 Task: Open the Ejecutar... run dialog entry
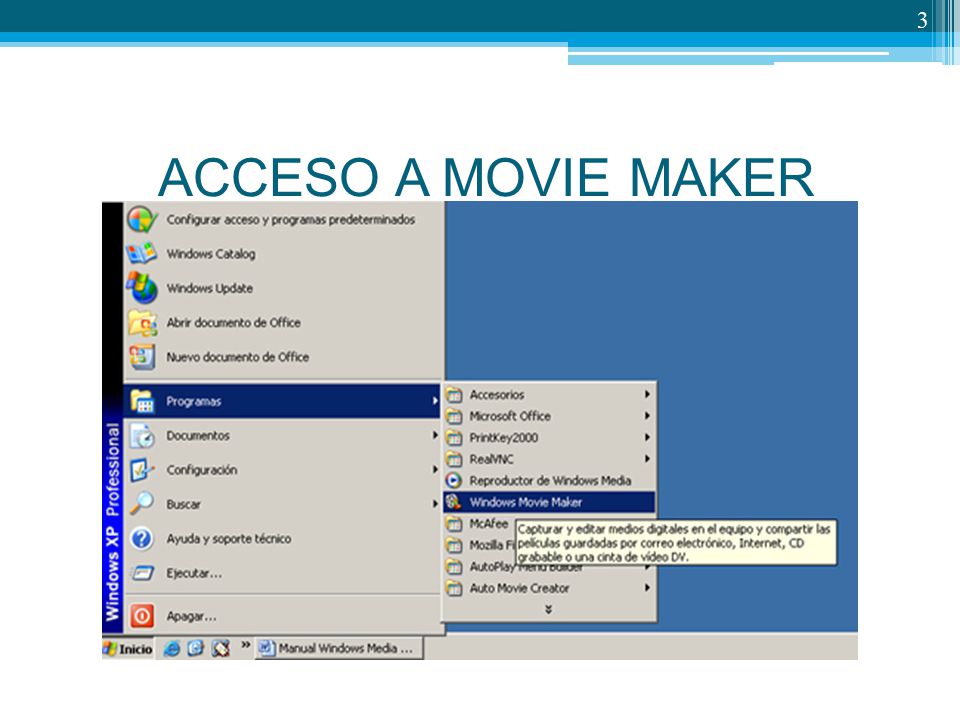(x=282, y=573)
